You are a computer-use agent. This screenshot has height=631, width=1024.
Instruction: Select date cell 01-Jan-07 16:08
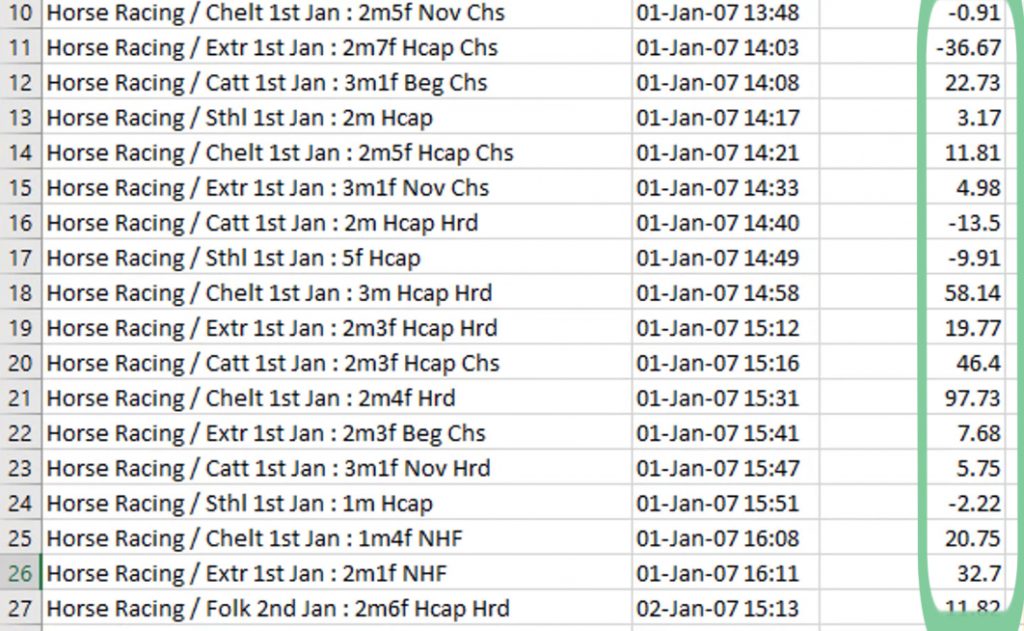725,538
